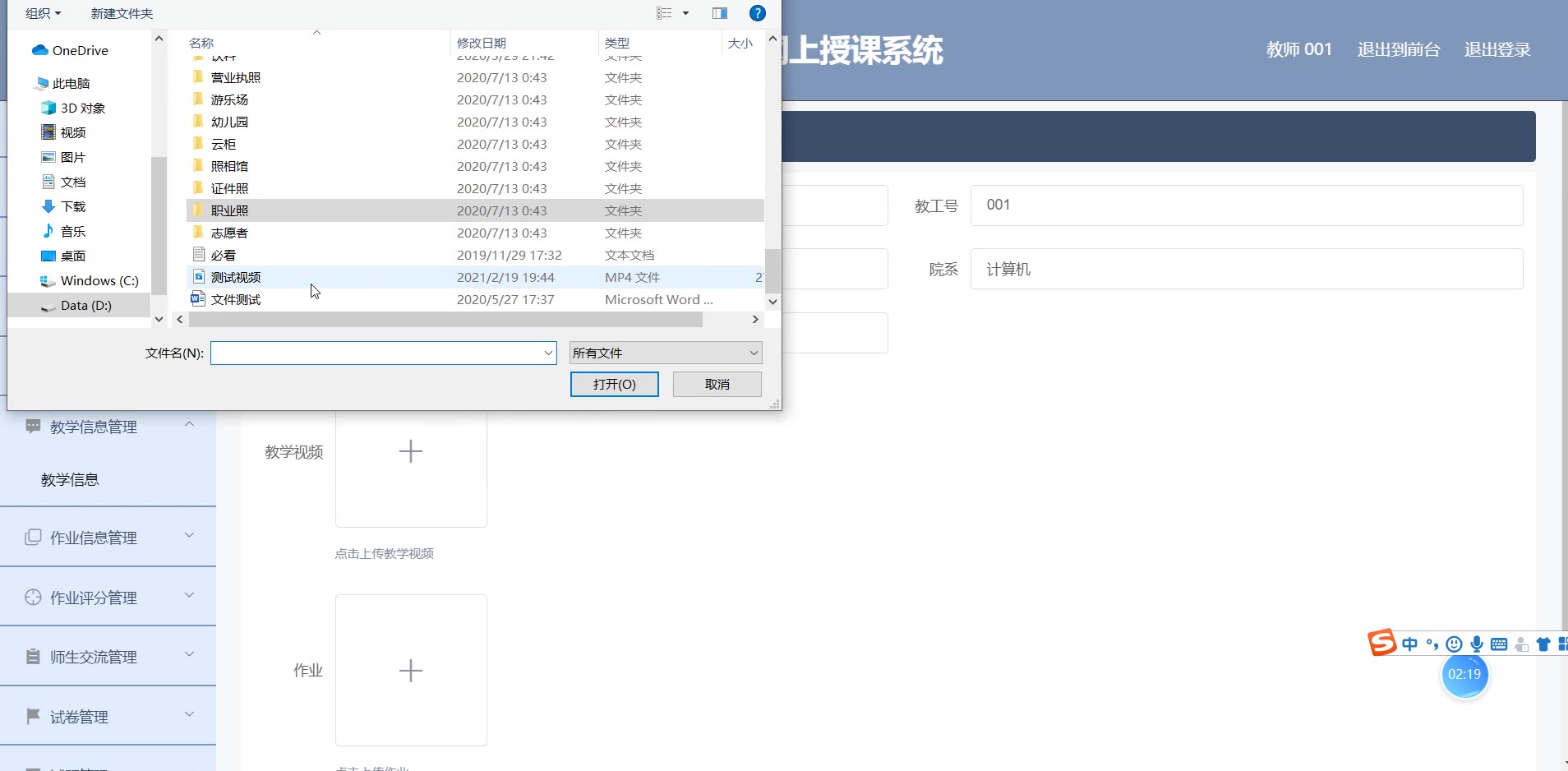Click the 打开(O) button

tap(615, 384)
